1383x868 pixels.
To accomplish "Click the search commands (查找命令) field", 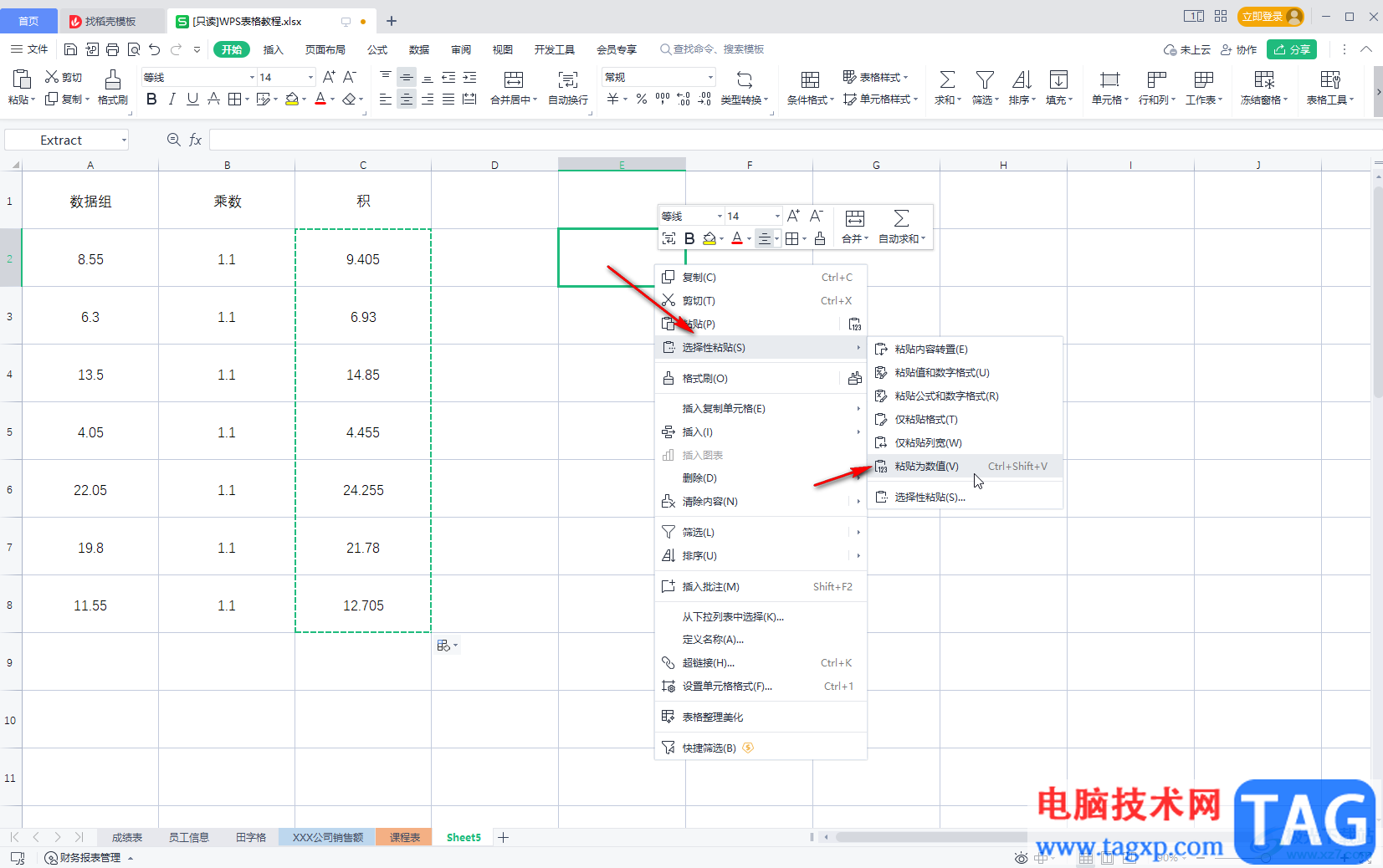I will 712,49.
